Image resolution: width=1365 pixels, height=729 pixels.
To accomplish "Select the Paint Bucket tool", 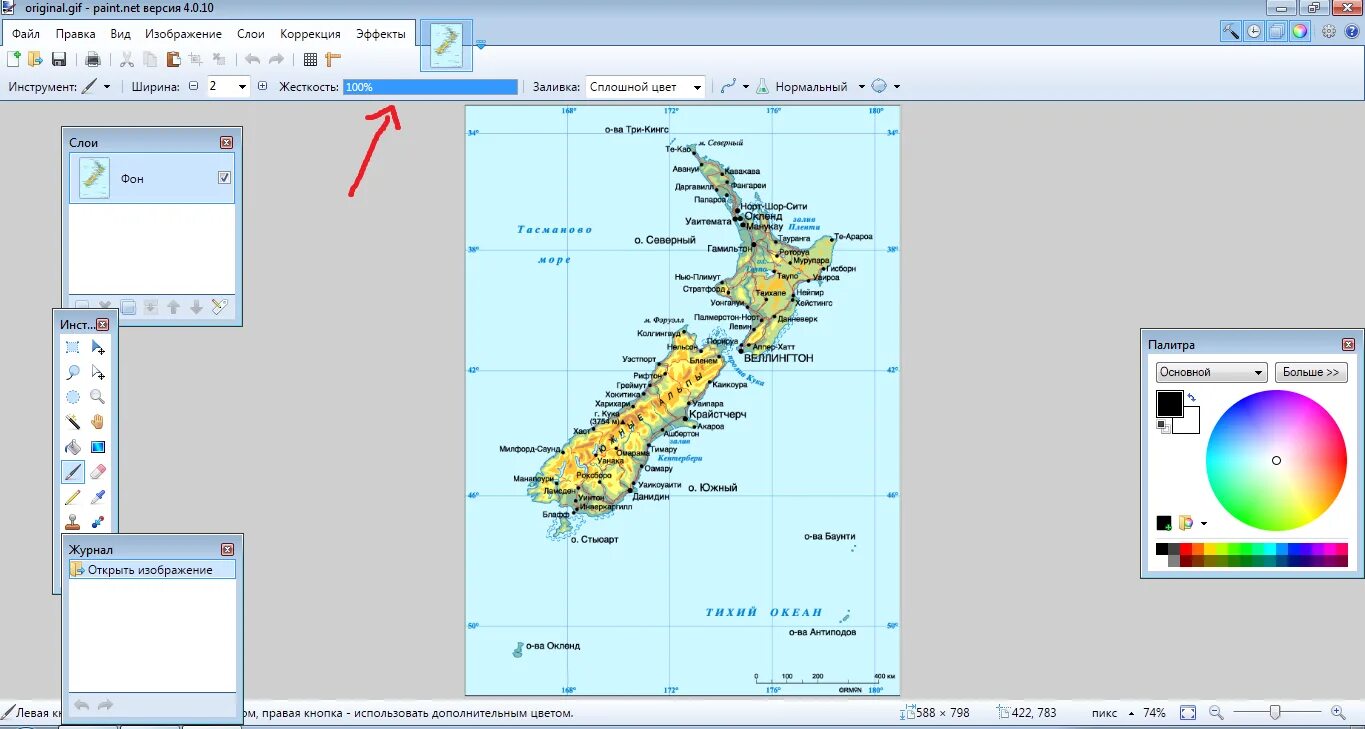I will click(x=73, y=447).
